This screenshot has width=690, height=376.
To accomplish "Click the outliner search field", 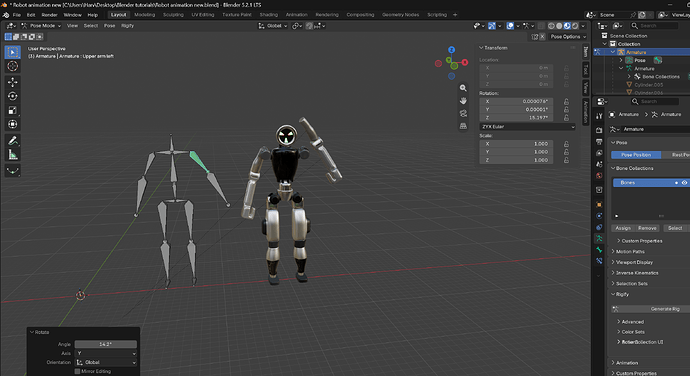I will click(x=654, y=26).
